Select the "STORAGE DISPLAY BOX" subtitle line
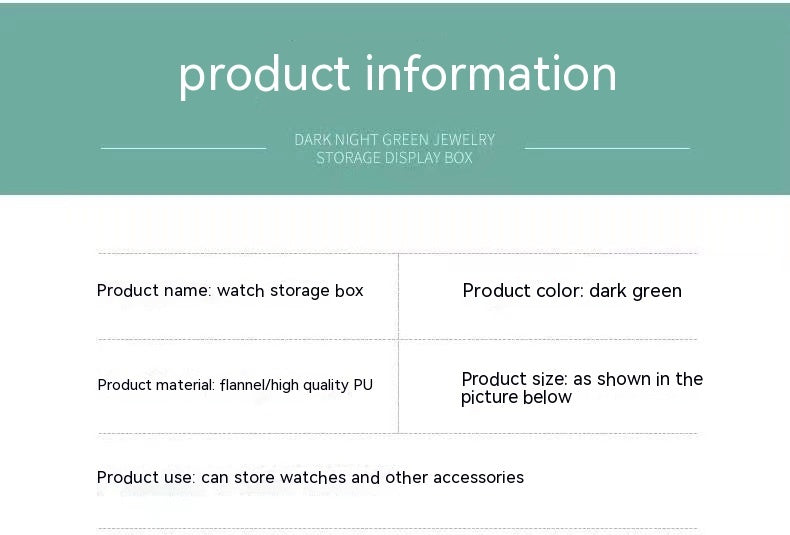Image resolution: width=790 pixels, height=535 pixels. (x=394, y=158)
